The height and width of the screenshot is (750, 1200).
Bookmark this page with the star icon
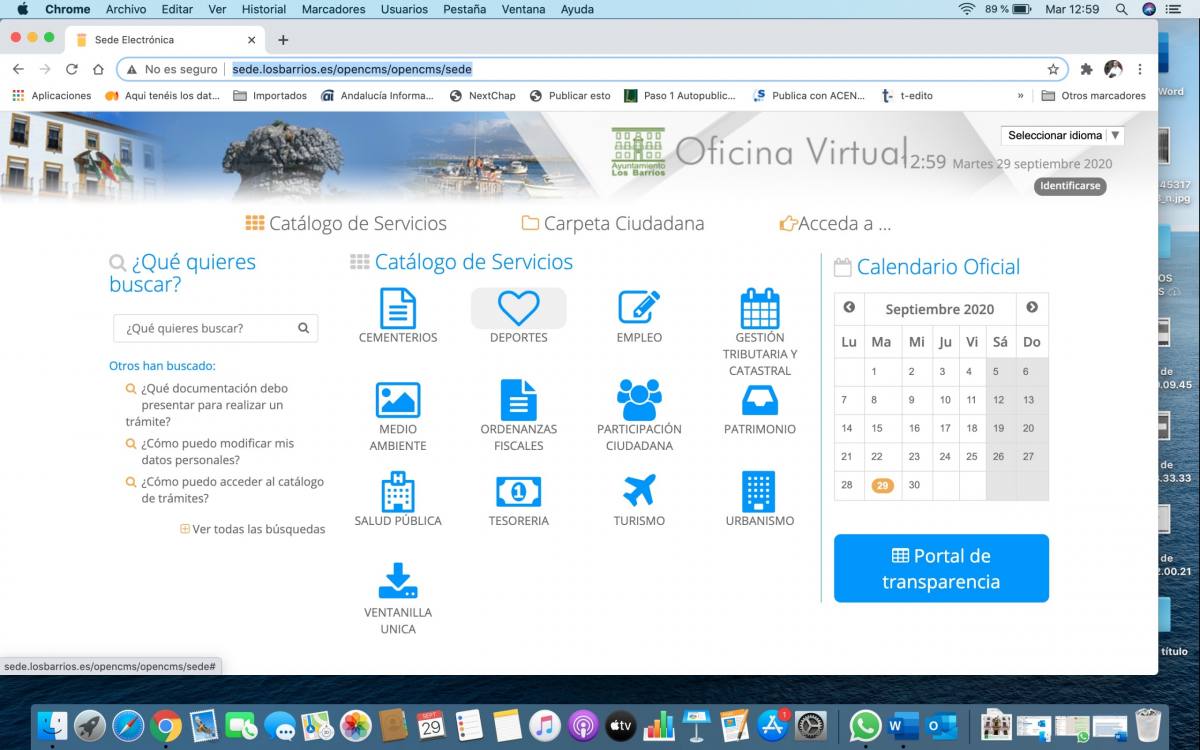click(1053, 70)
